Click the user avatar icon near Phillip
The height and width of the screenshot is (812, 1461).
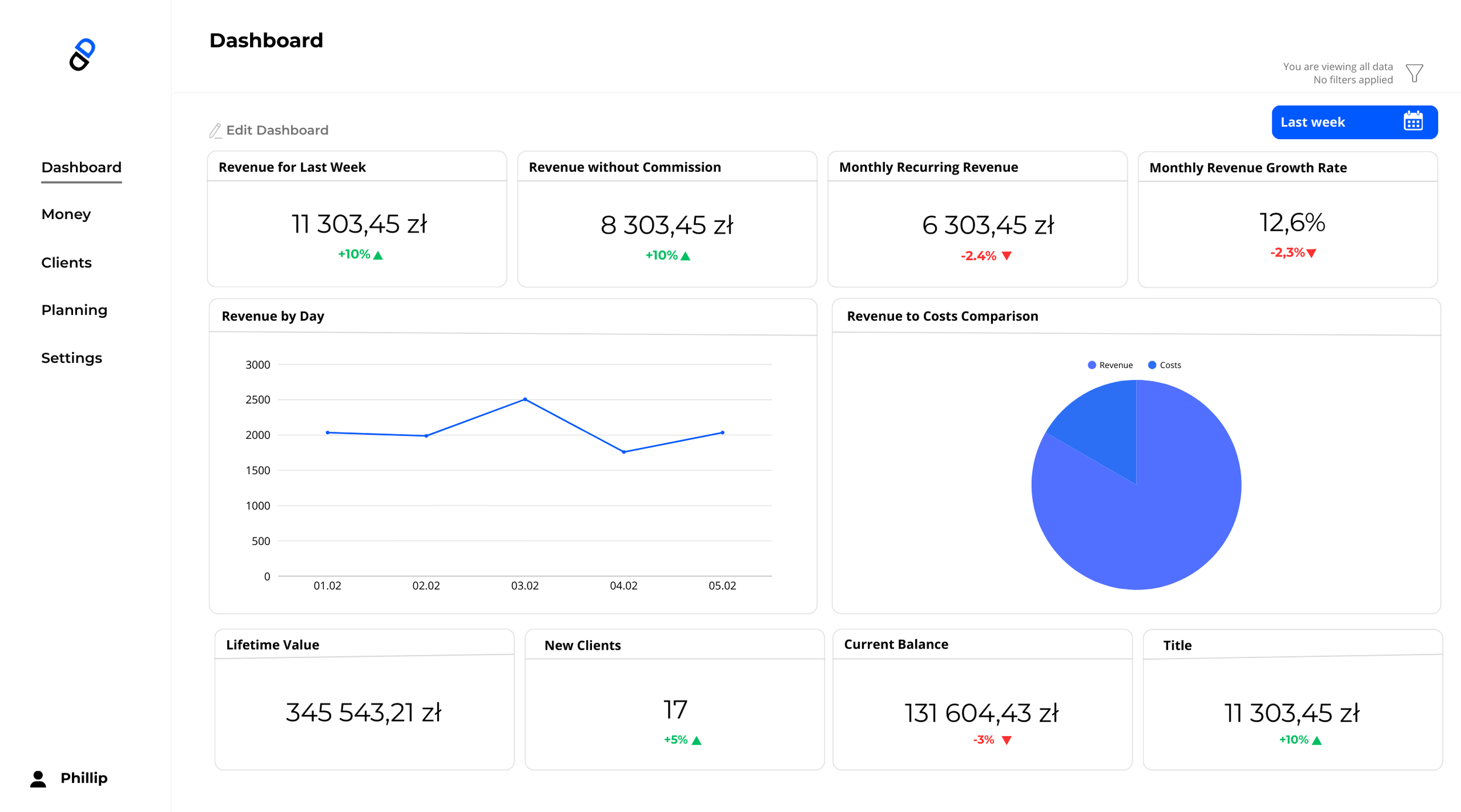coord(39,779)
